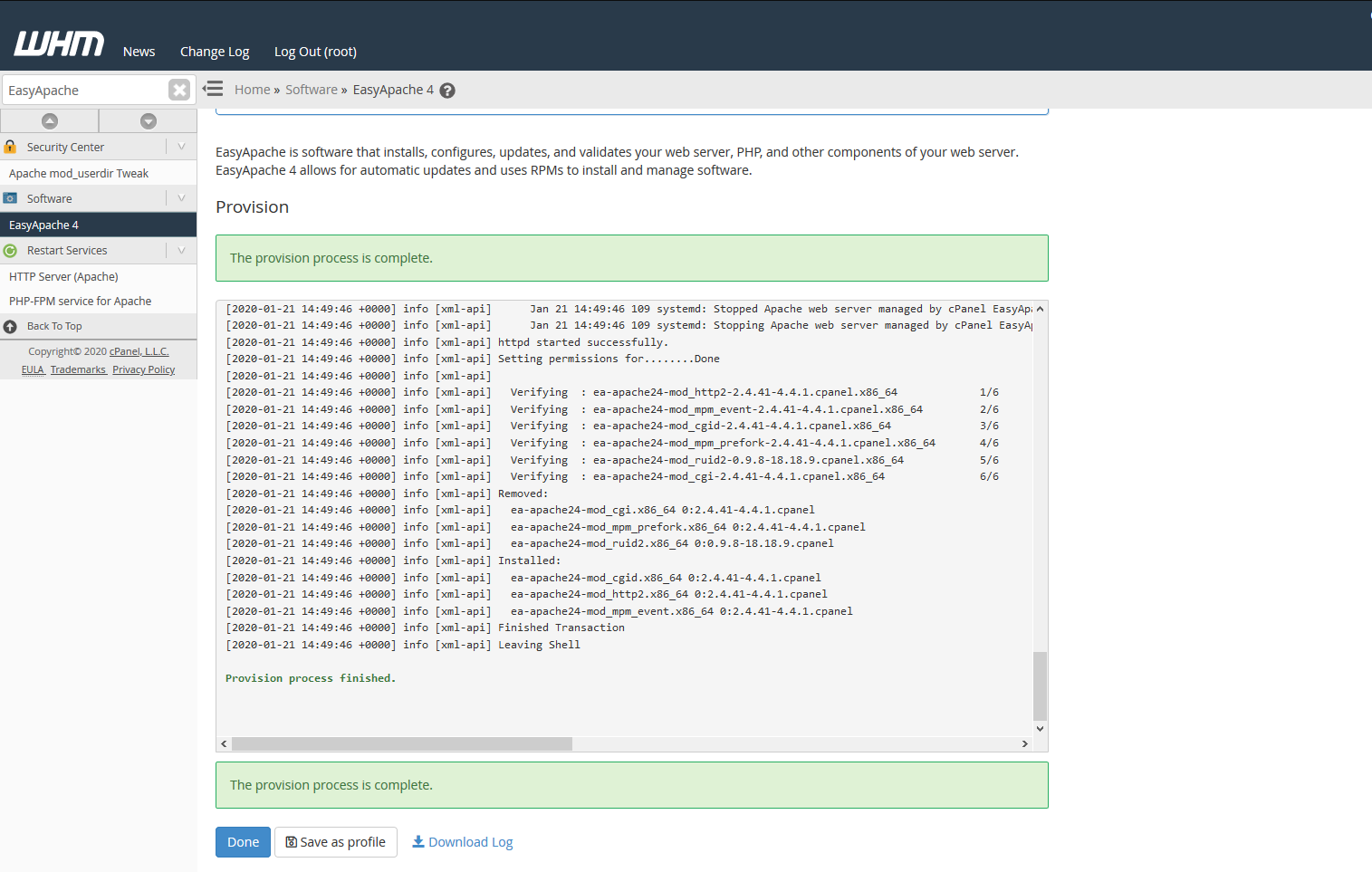This screenshot has height=872, width=1372.
Task: Click in the EasyApache search field
Action: click(86, 90)
